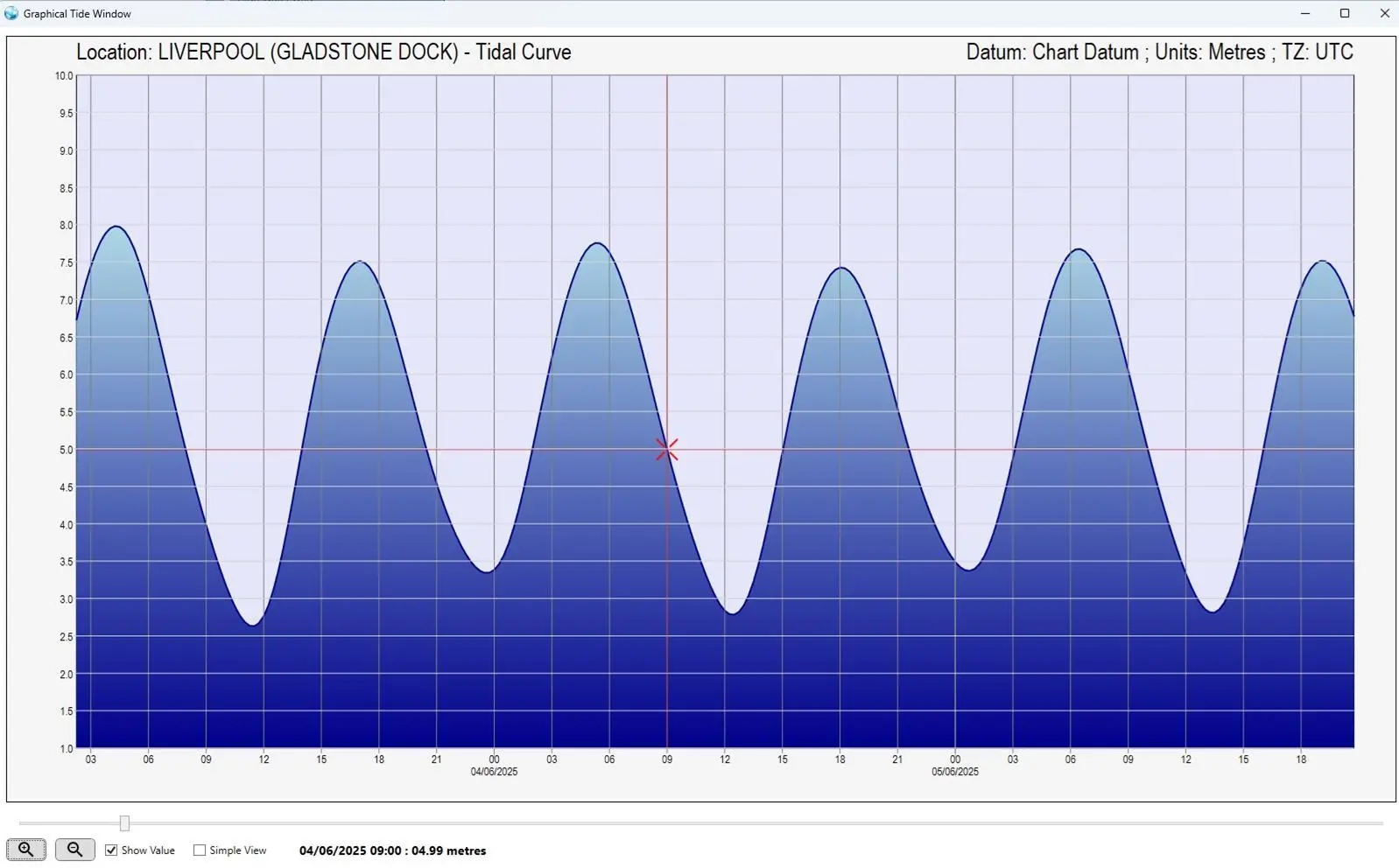Click the zoom in magnifier button
Screen dimensions: 1399x868
point(26,850)
